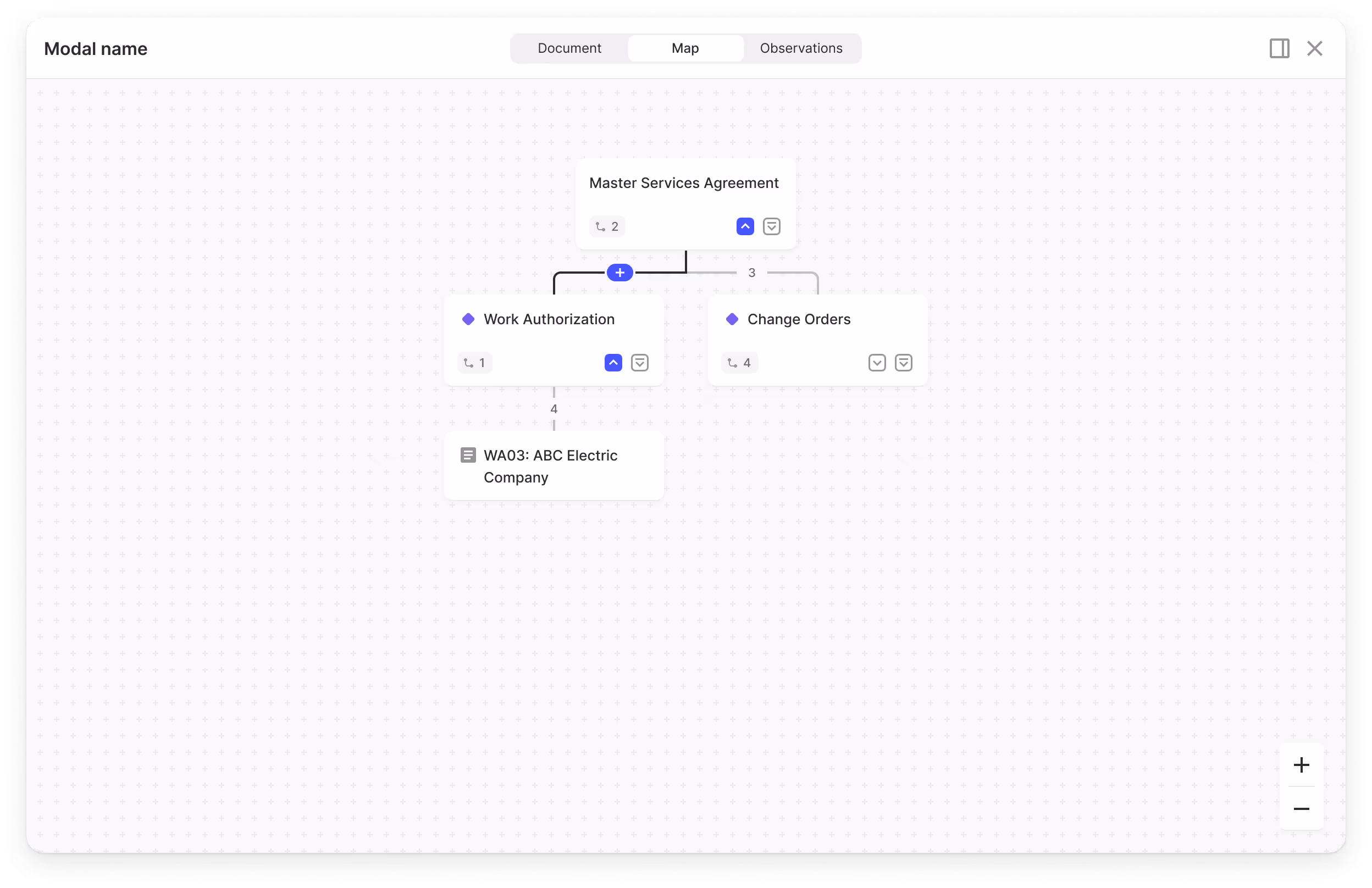Click the blue plus button on the connector
Viewport: 1372px width, 888px height.
[x=619, y=273]
